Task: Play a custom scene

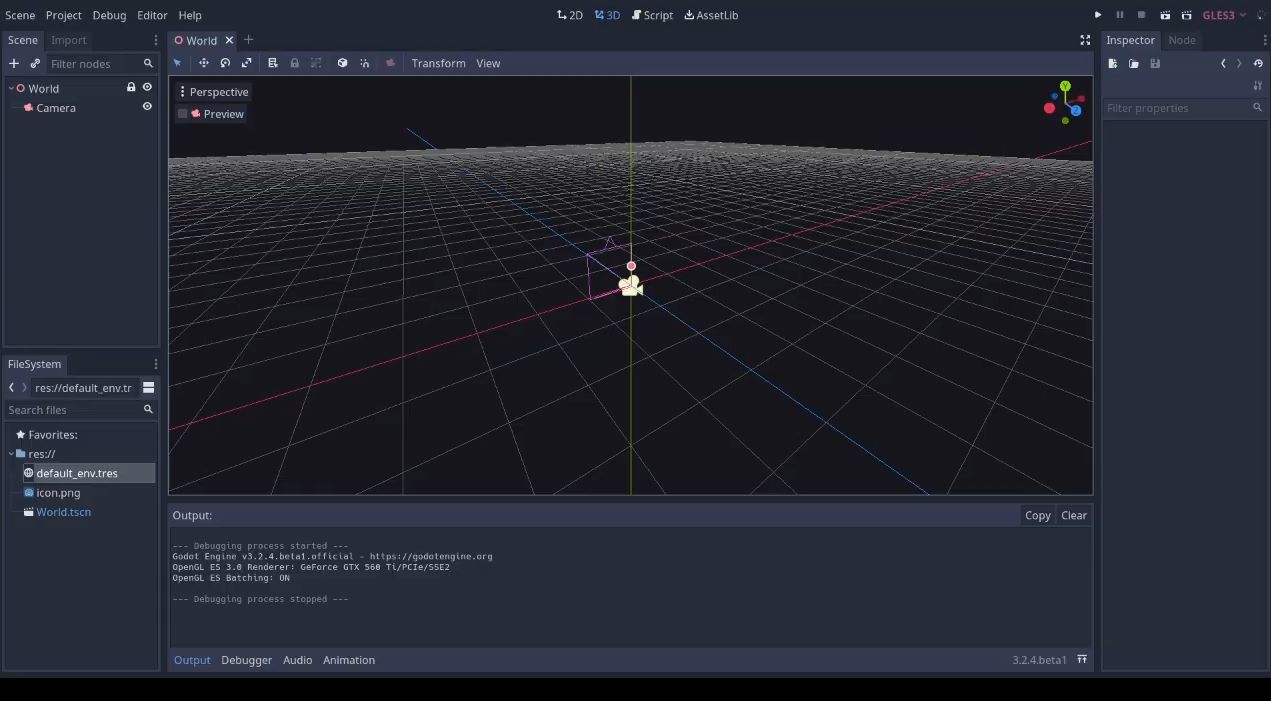Action: pos(1187,15)
